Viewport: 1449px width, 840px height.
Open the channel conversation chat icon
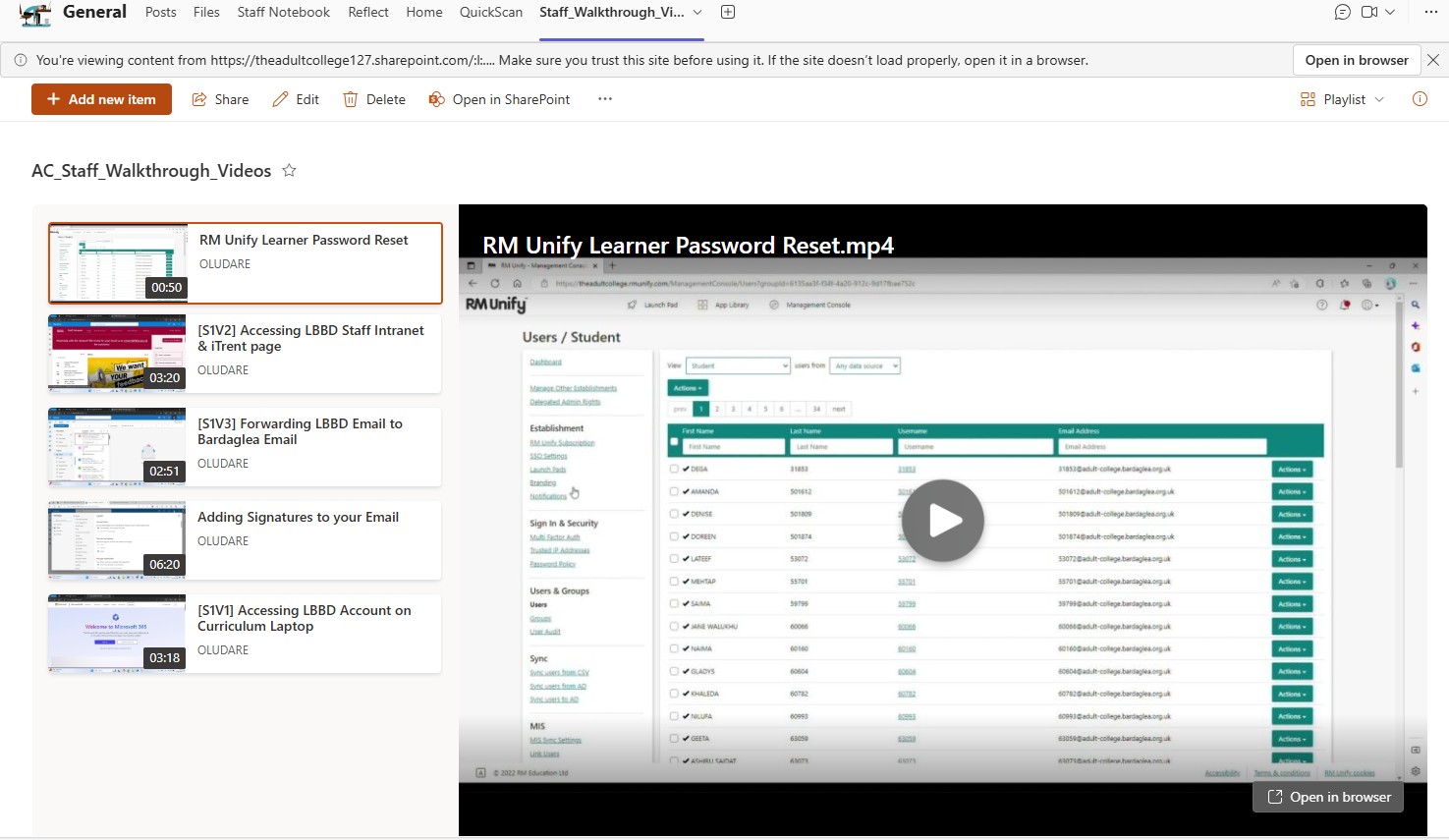1342,13
